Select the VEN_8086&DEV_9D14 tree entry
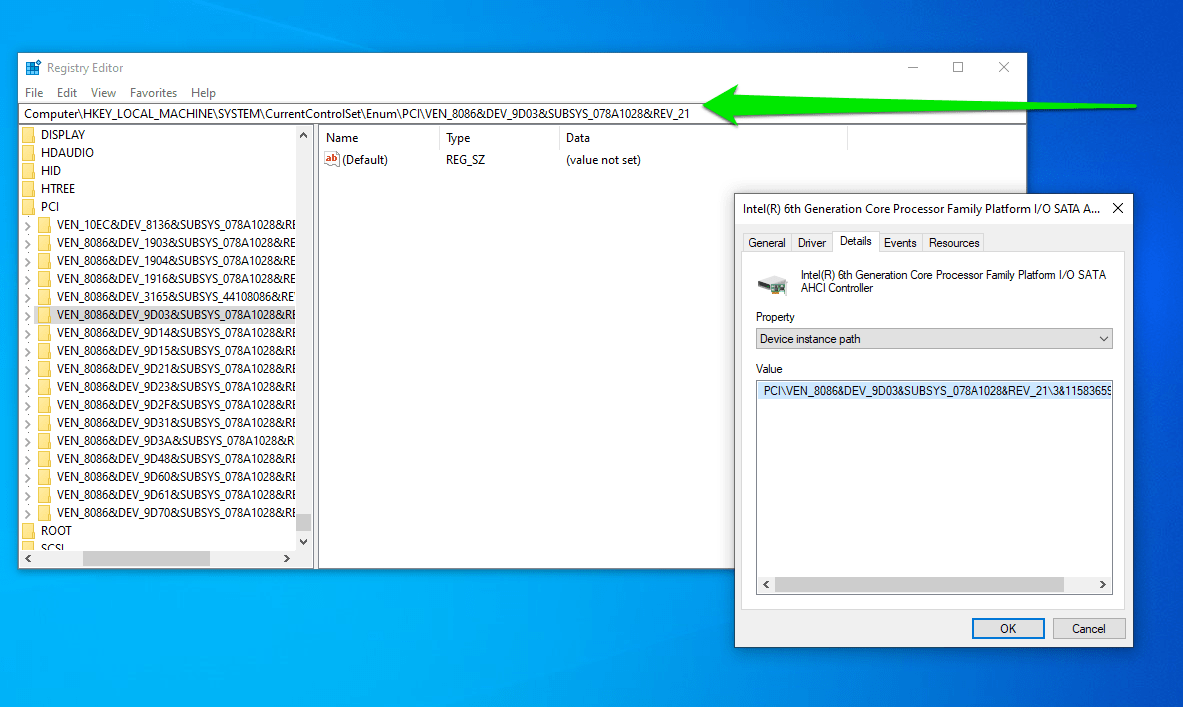1183x707 pixels. (x=176, y=333)
